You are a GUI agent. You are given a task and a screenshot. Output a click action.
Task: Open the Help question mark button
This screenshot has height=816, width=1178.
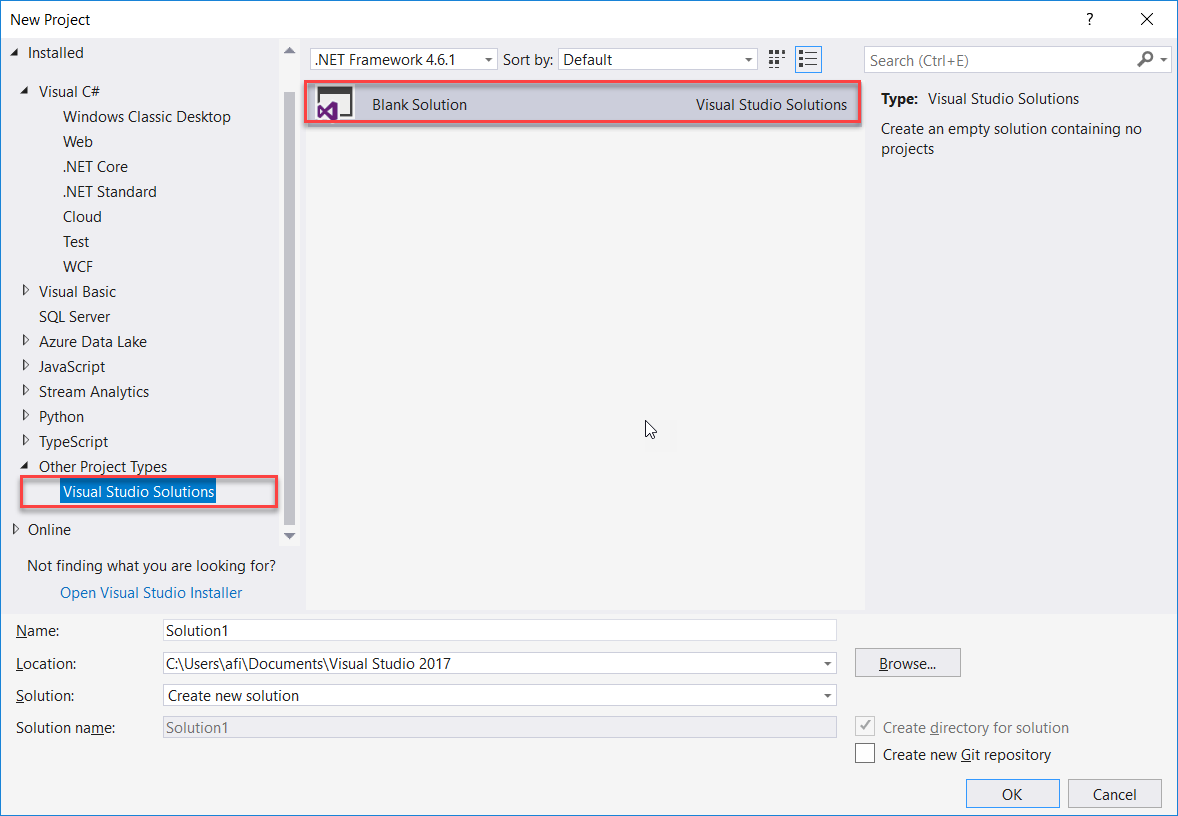pos(1089,20)
